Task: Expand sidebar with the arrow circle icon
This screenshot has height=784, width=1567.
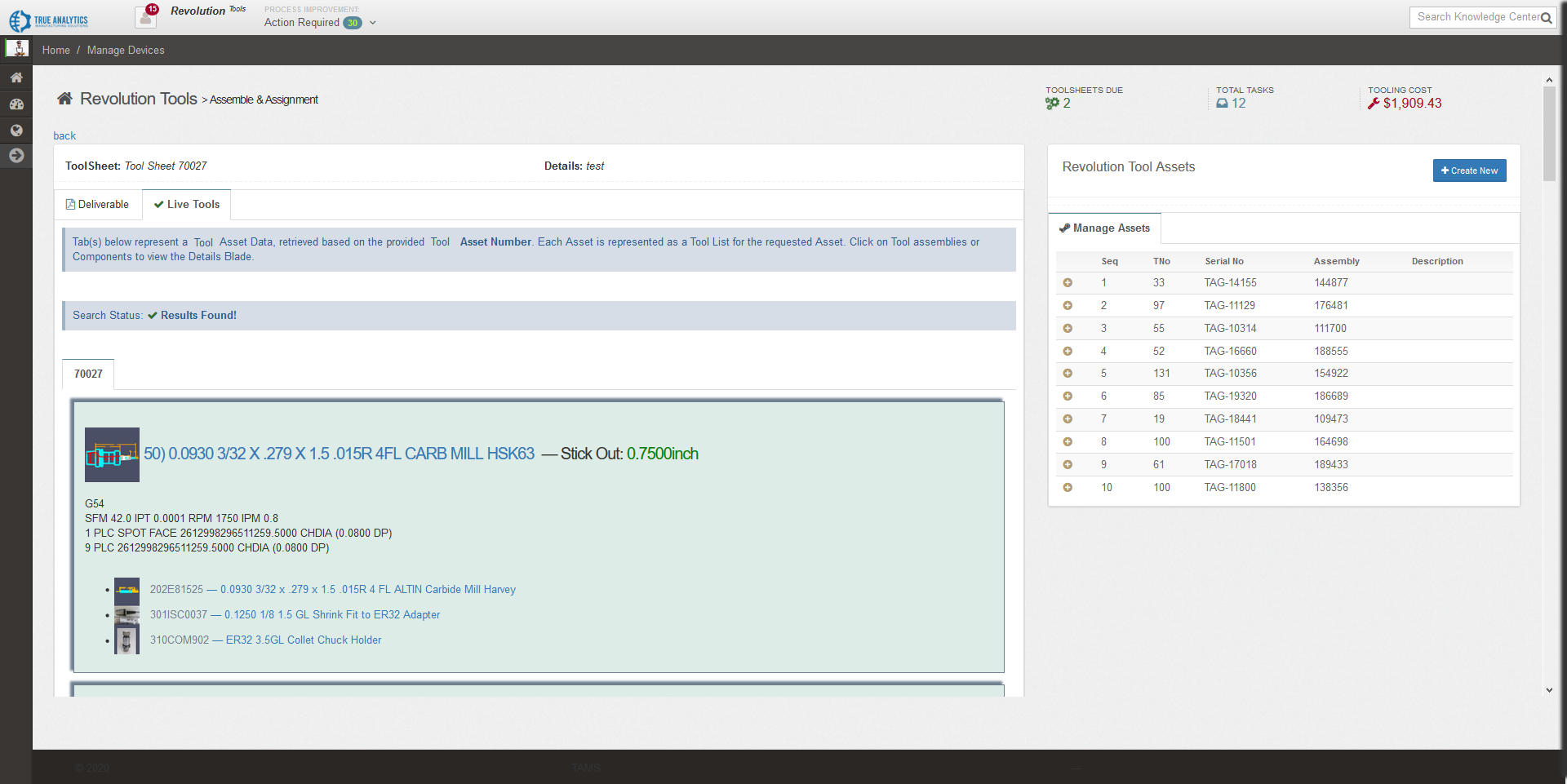Action: tap(16, 156)
